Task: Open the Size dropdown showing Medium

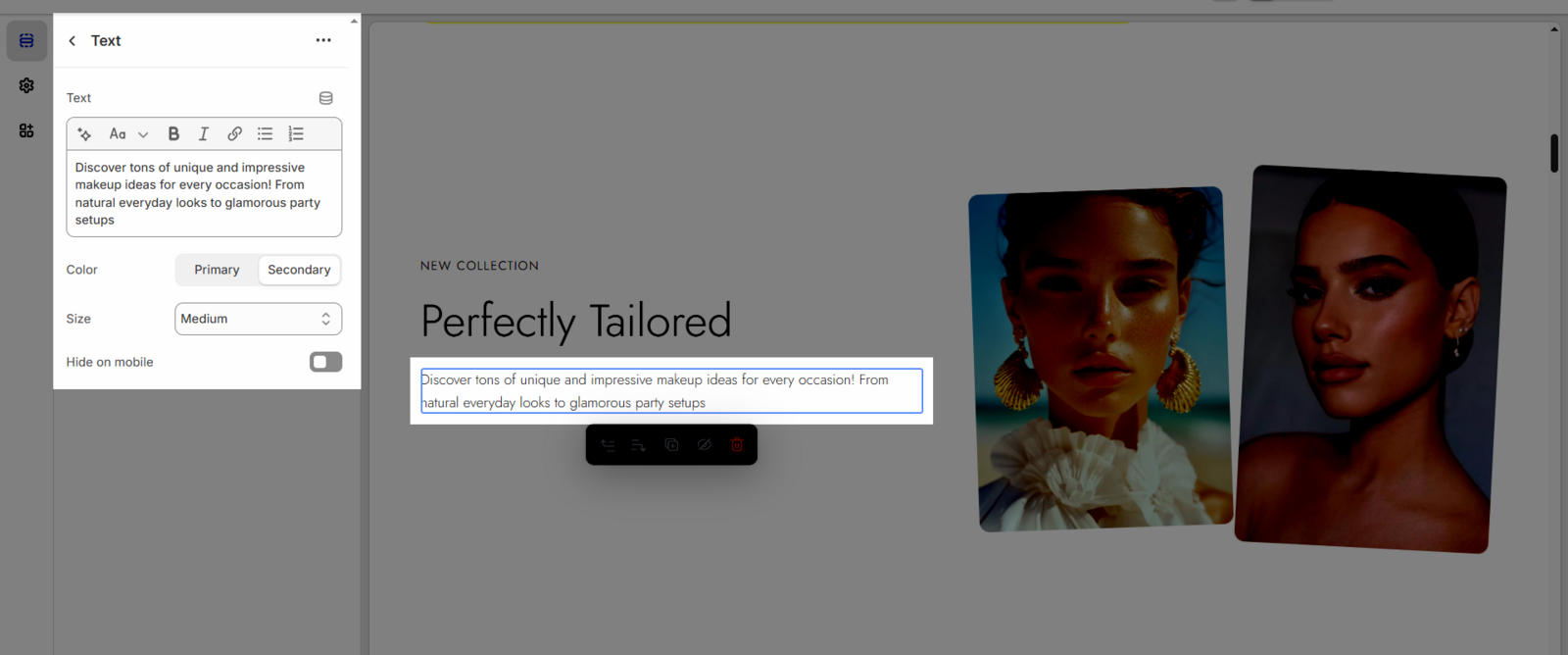Action: [258, 319]
